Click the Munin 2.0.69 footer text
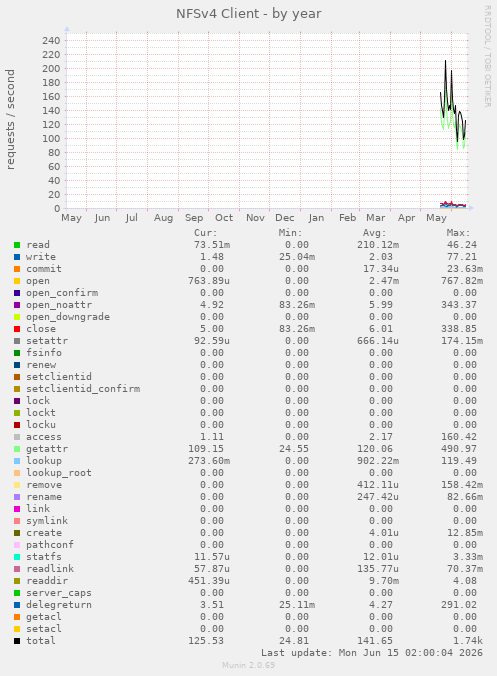The width and height of the screenshot is (497, 676). point(248,665)
